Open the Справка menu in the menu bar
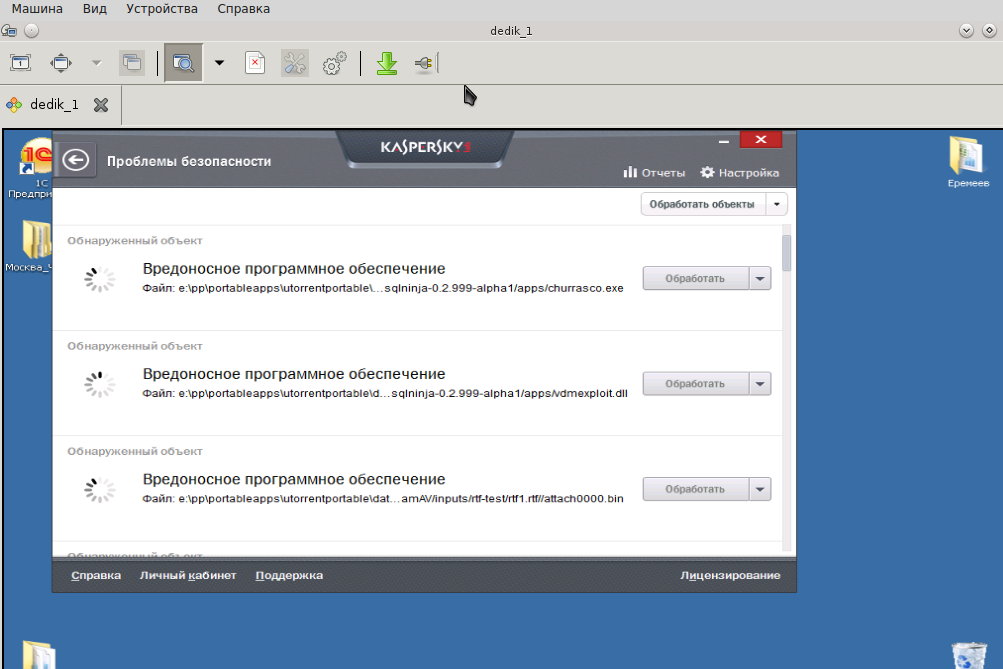 (244, 9)
